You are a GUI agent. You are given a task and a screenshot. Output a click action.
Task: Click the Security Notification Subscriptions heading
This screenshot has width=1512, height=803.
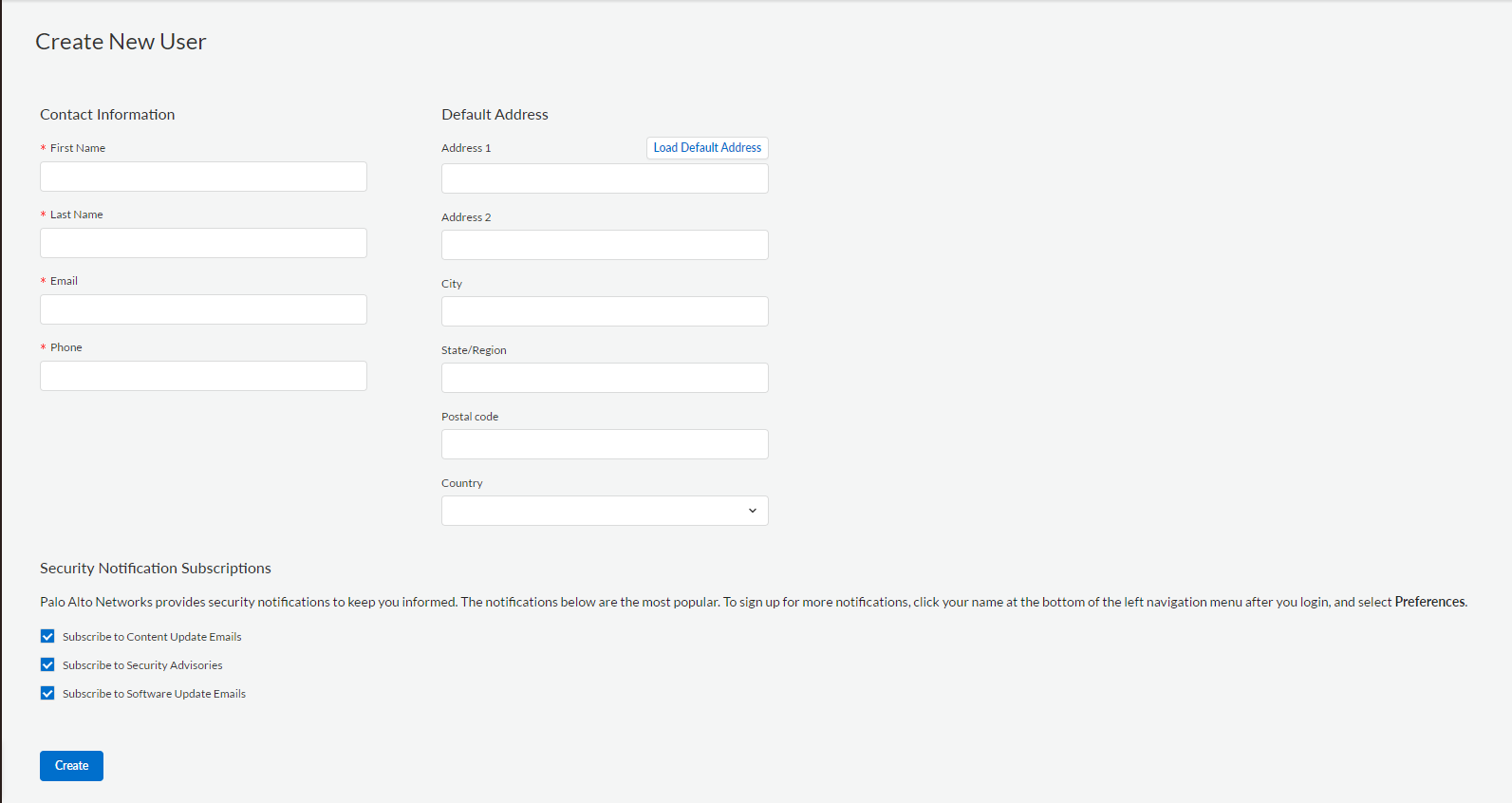[156, 569]
